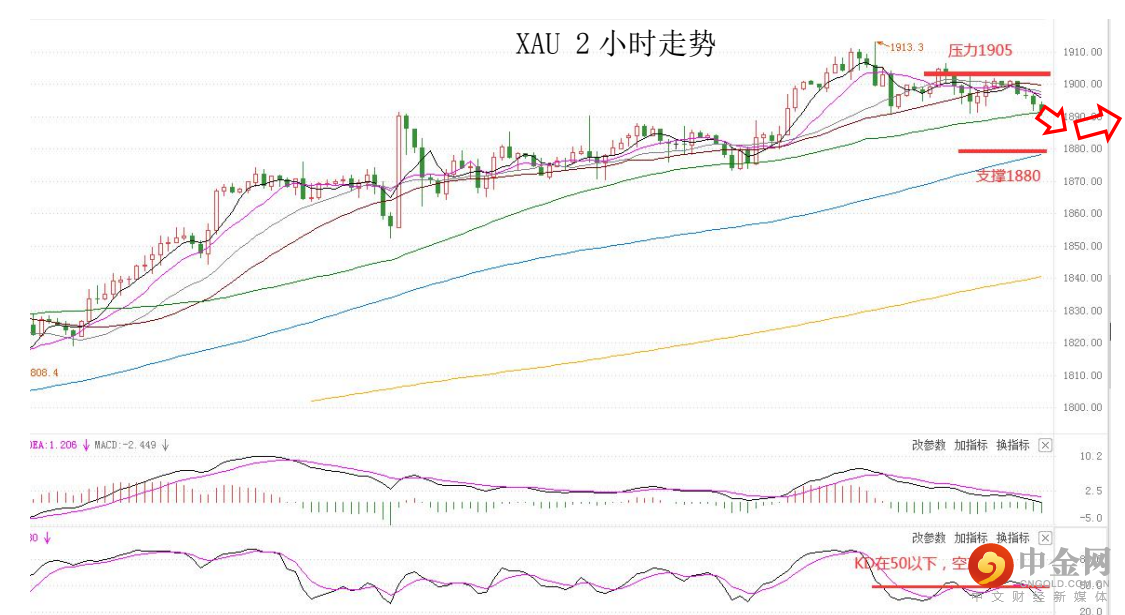Click the red upward-pointing hollow arrow at right edge
The width and height of the screenshot is (1125, 615).
point(1107,122)
